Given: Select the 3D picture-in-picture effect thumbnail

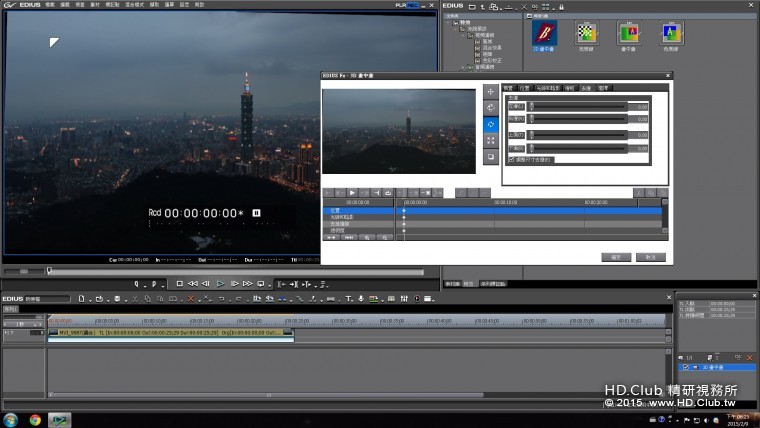Looking at the screenshot, I should pos(543,32).
